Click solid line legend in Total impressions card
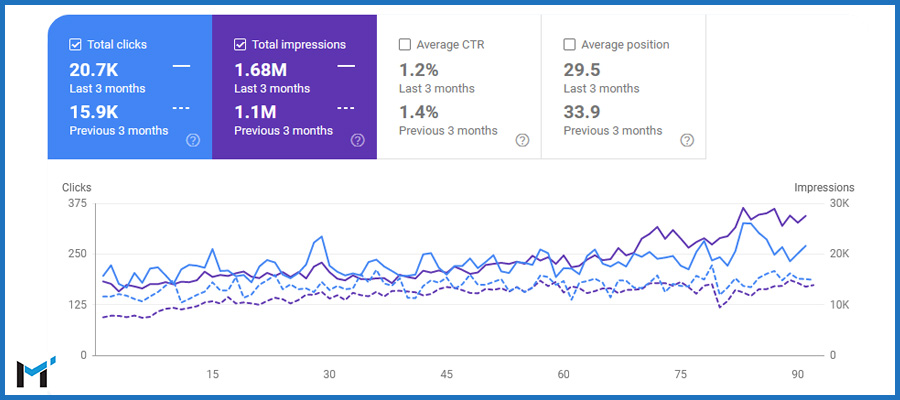Screen dimensions: 900x400 pos(346,66)
